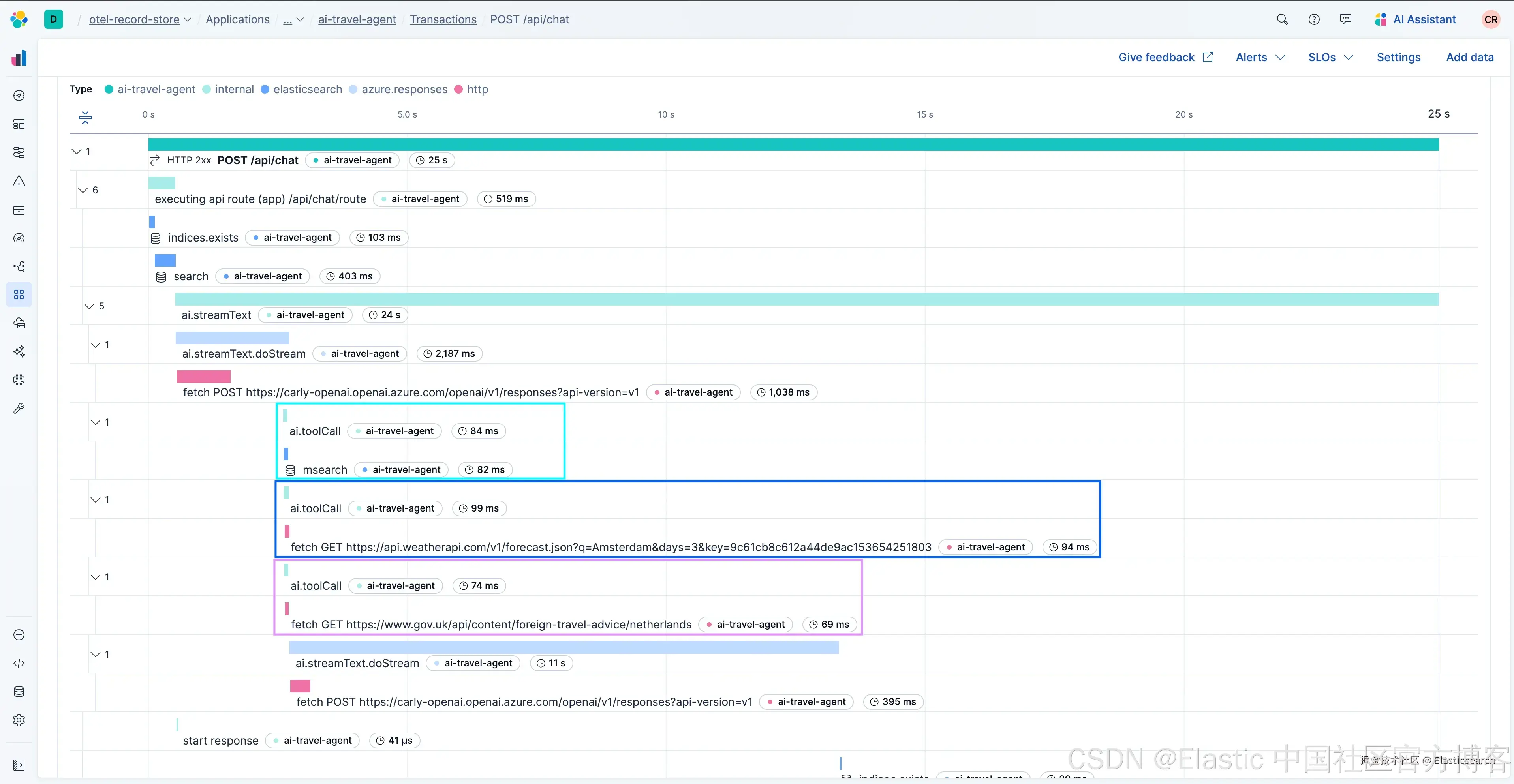Click the Give feedback link

point(1165,57)
